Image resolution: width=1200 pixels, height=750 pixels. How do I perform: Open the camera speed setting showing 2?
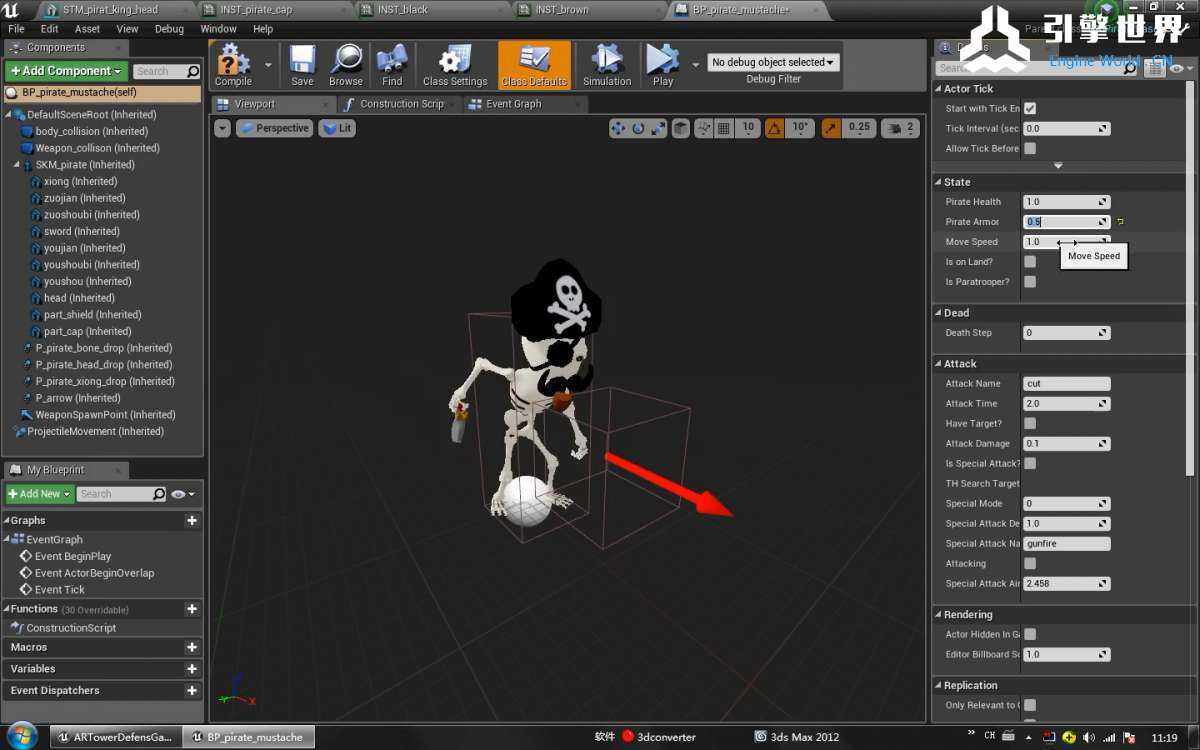click(x=901, y=128)
